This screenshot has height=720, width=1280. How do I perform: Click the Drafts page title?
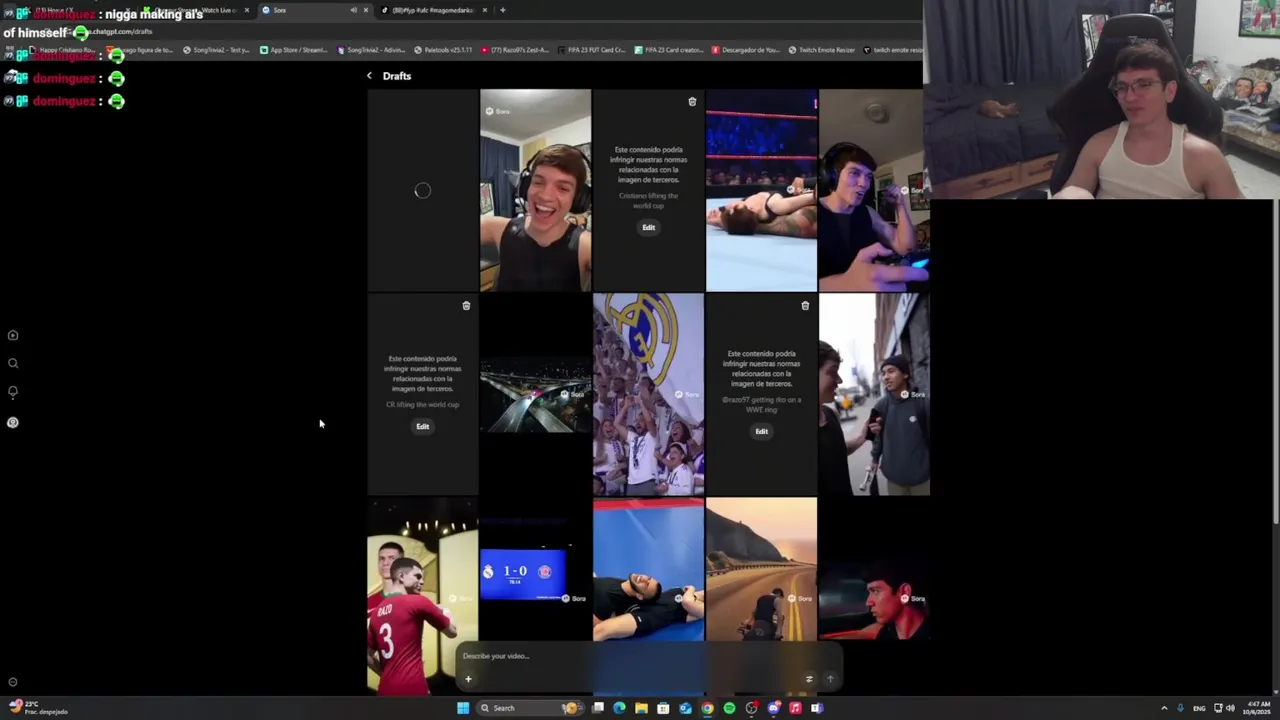coord(397,76)
